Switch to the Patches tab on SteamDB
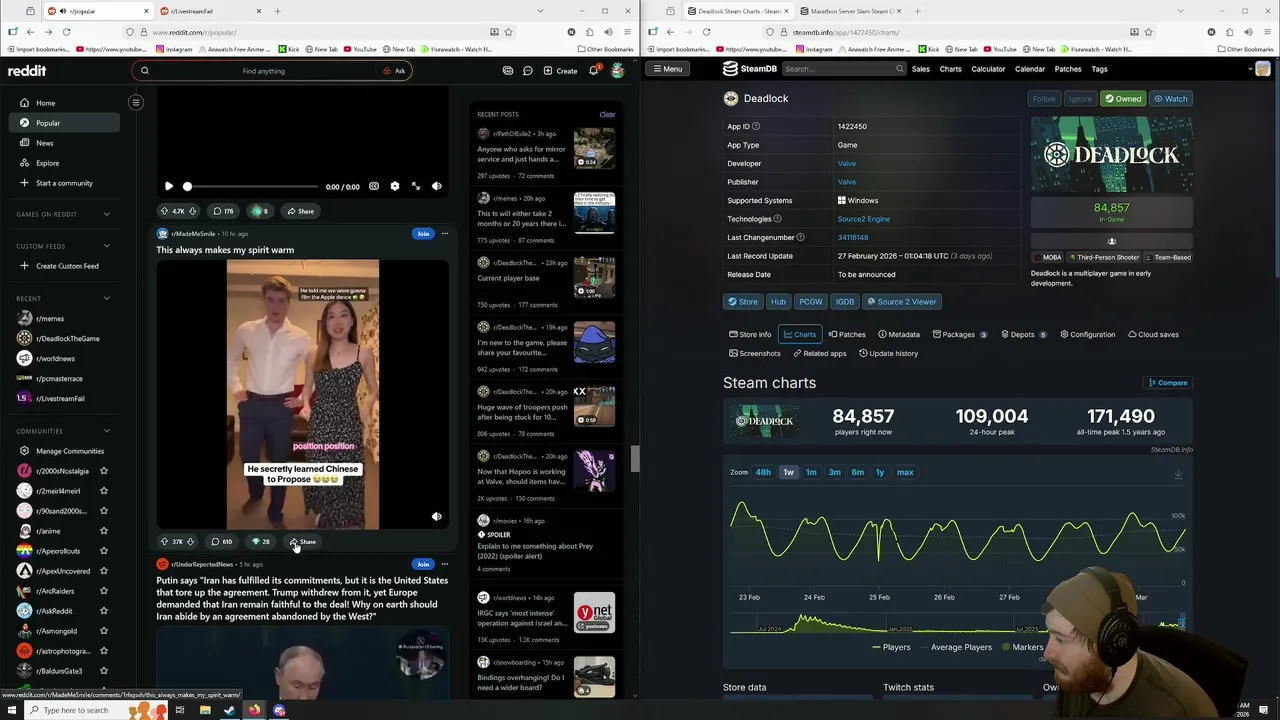Viewport: 1280px width, 720px height. (x=846, y=334)
